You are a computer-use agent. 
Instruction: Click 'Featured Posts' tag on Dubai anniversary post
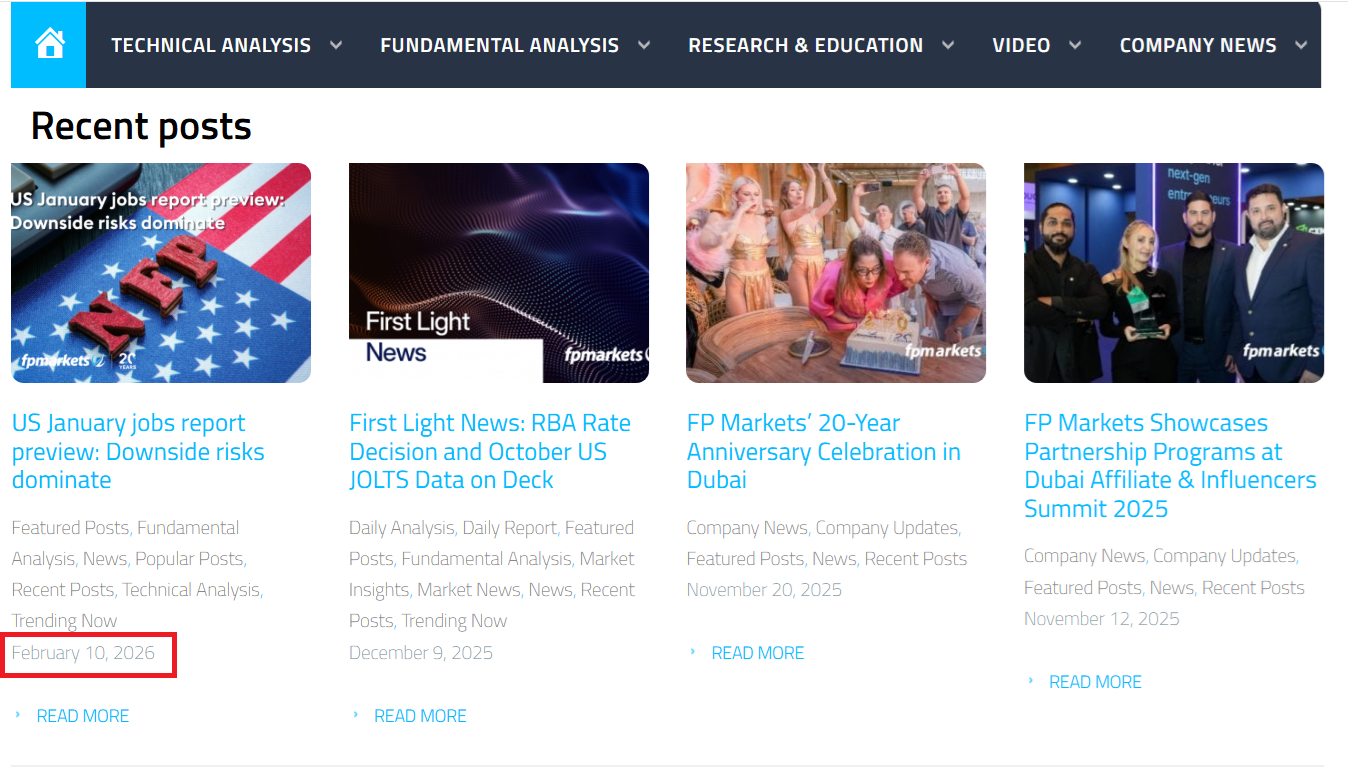click(745, 559)
